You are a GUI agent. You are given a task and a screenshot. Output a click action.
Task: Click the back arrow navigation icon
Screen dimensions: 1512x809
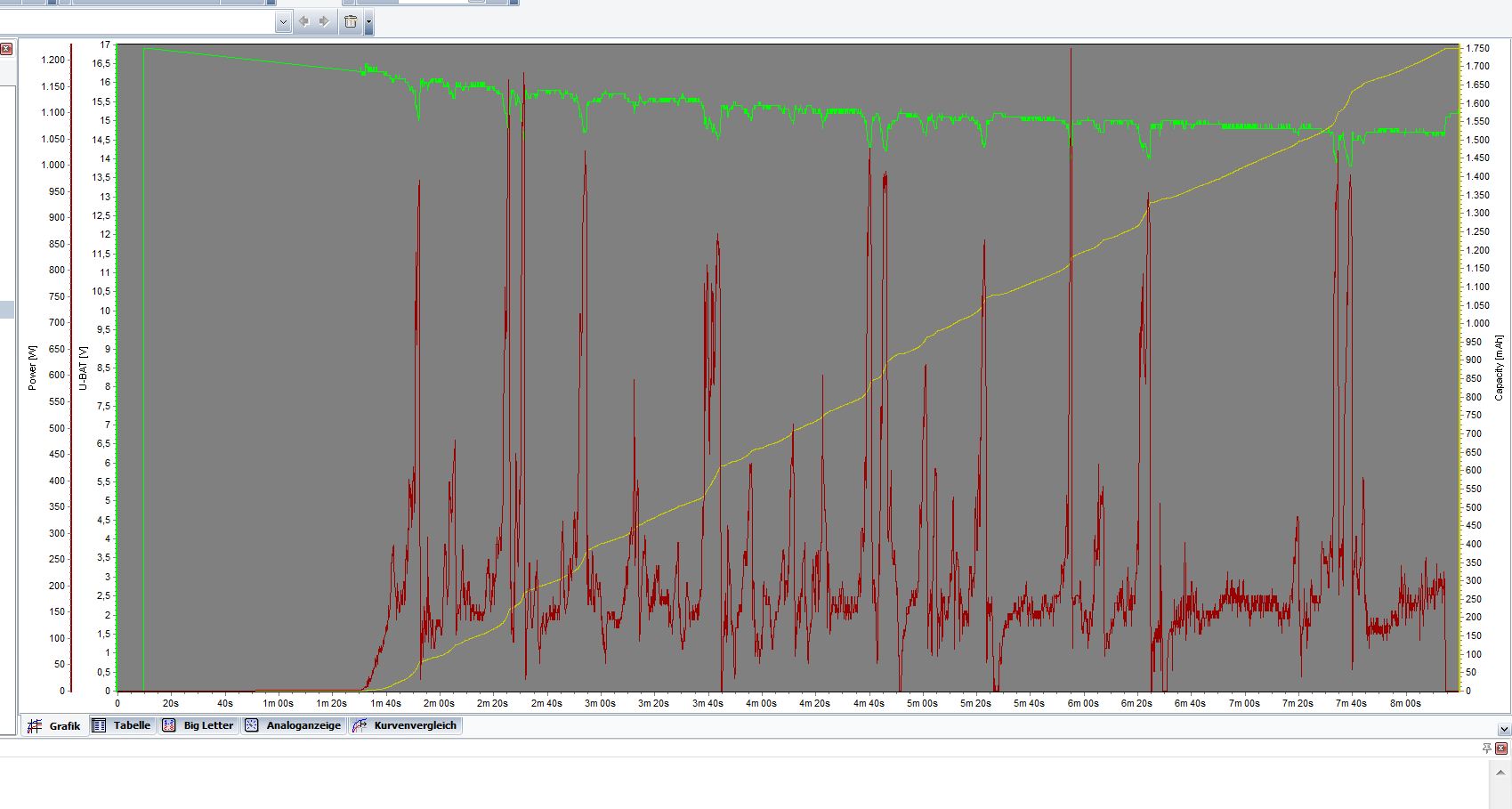pyautogui.click(x=303, y=21)
